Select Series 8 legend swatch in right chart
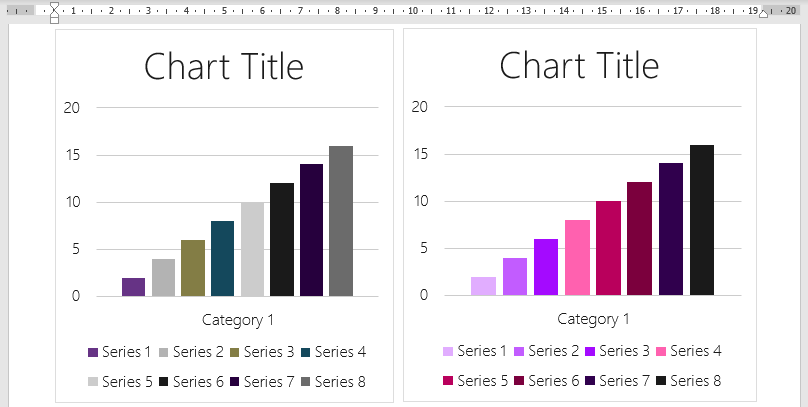 click(x=661, y=381)
